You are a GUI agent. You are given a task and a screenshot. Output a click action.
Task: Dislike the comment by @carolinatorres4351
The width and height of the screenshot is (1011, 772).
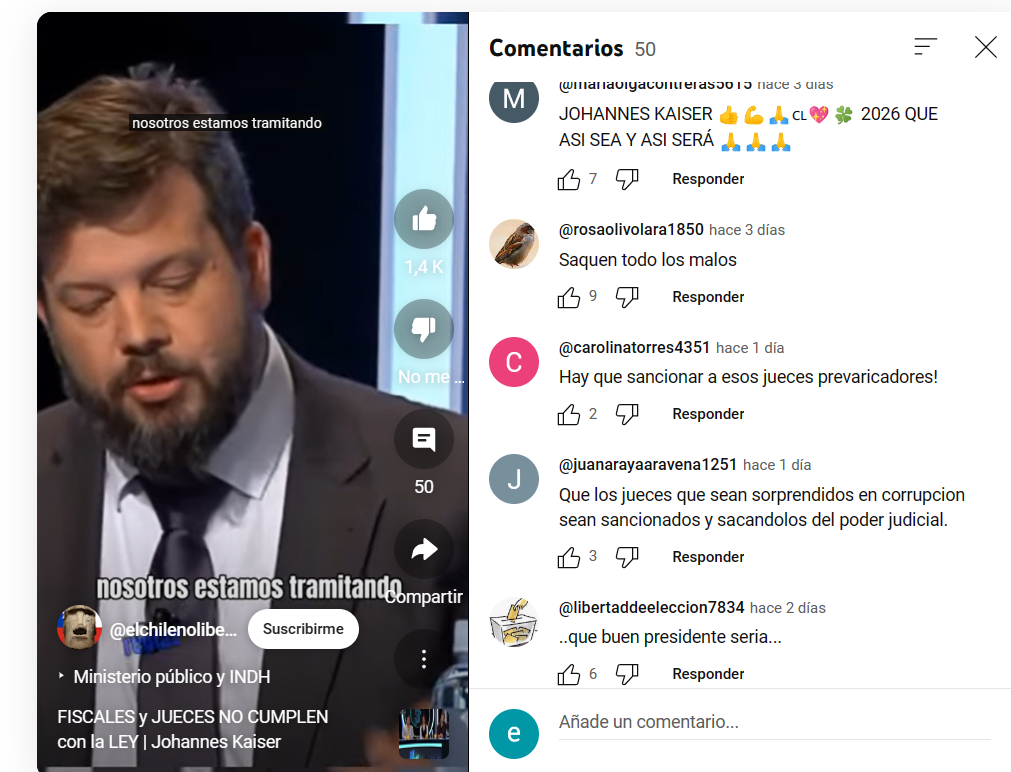[x=627, y=414]
